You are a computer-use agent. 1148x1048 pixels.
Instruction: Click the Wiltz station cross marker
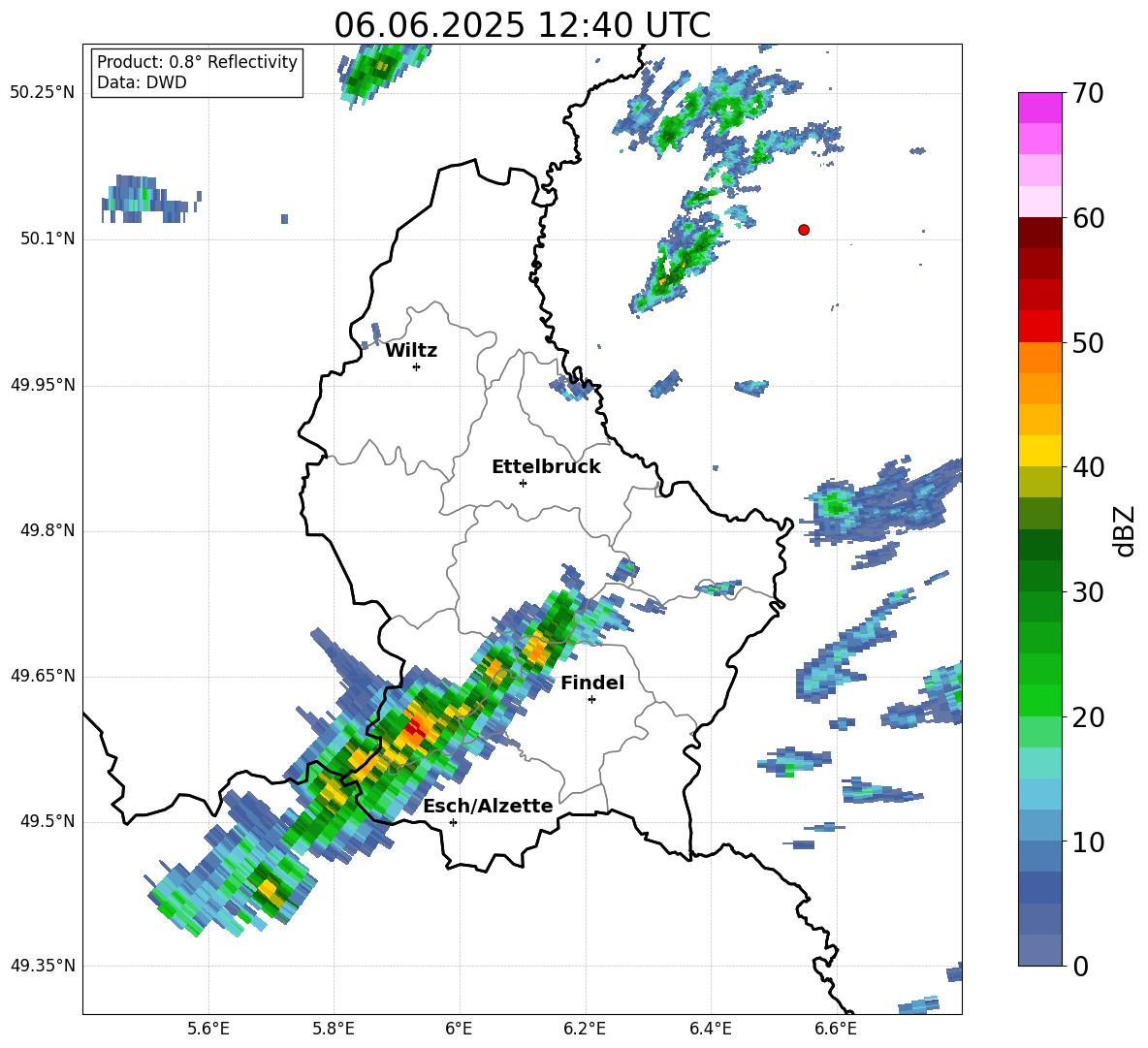(417, 366)
